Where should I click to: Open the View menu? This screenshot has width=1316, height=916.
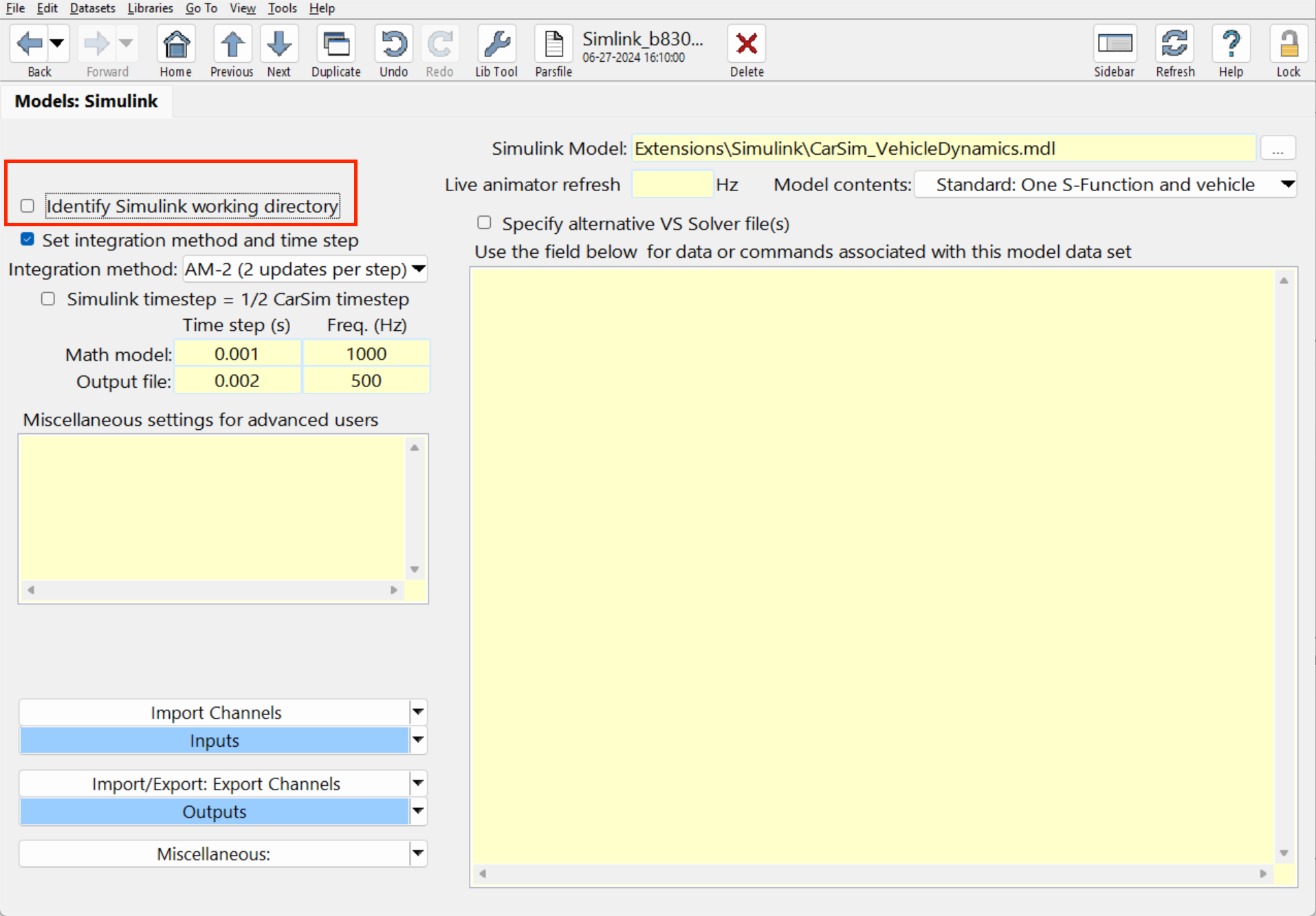tap(243, 8)
